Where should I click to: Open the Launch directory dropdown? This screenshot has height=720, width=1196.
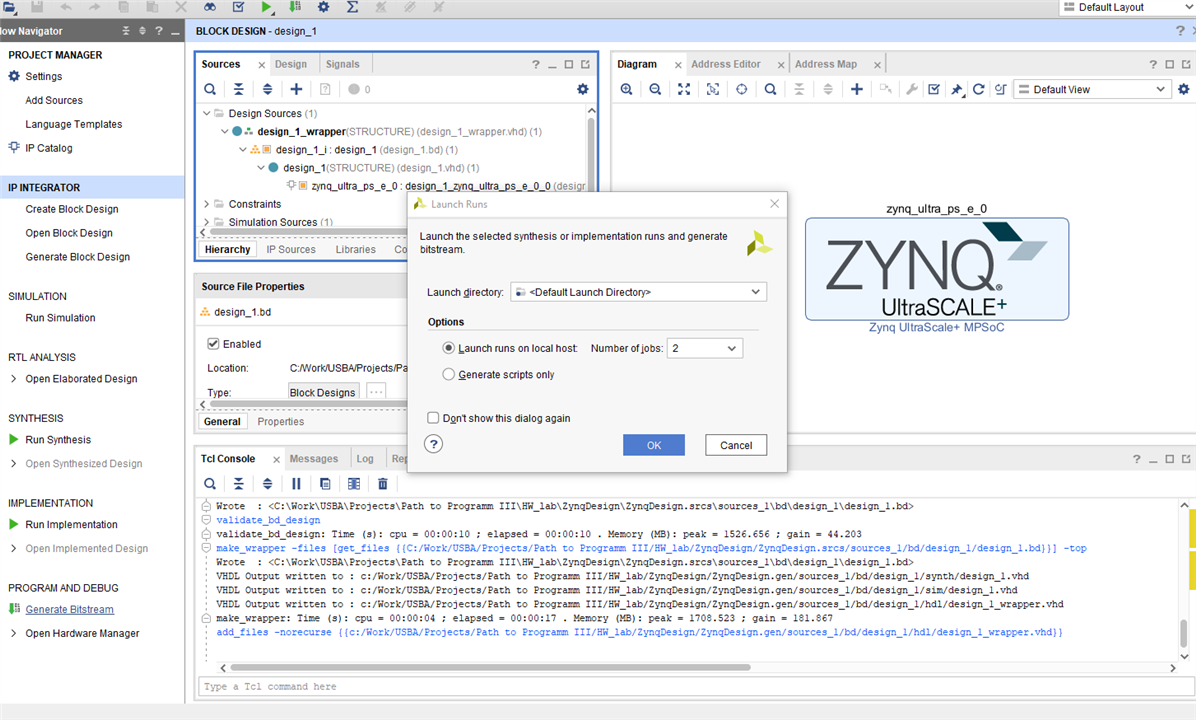pyautogui.click(x=638, y=292)
